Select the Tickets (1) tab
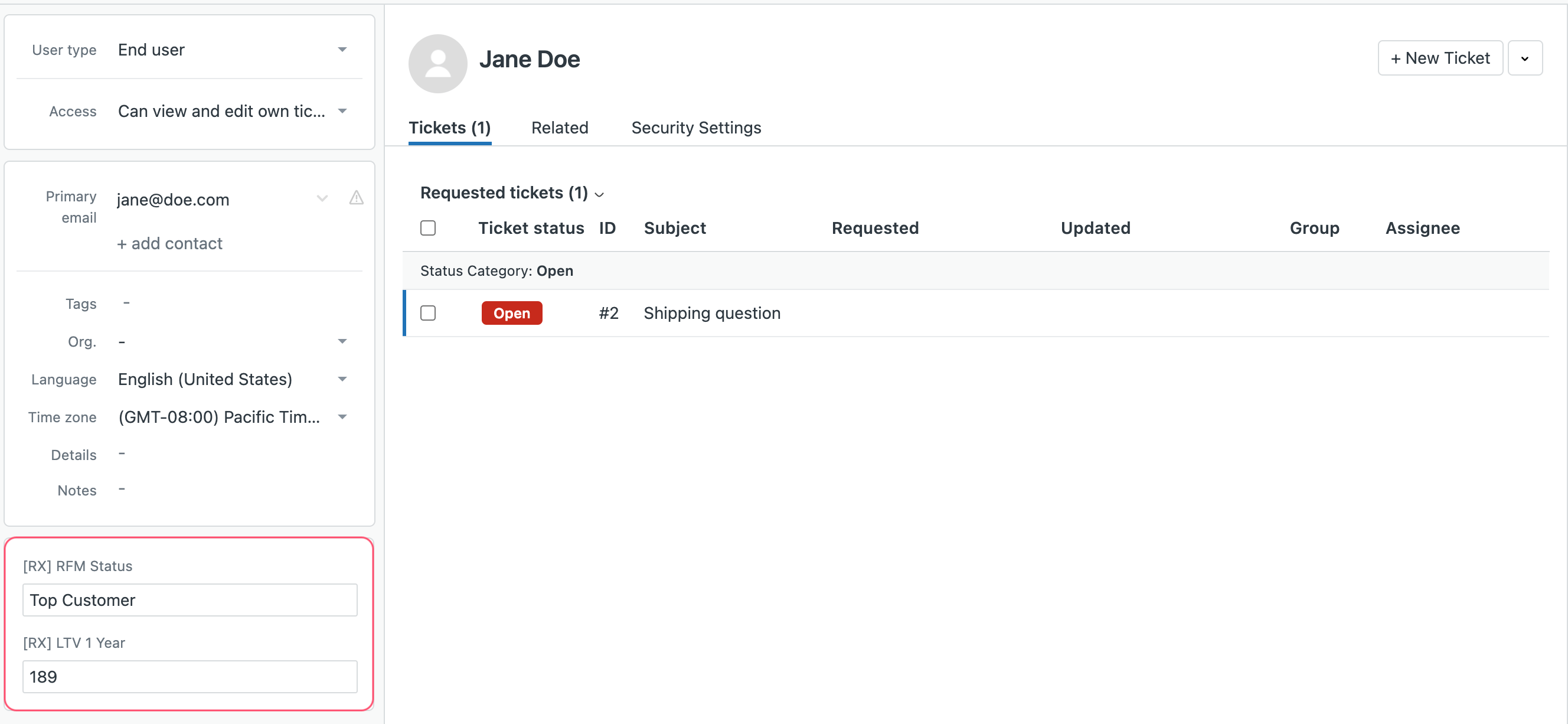This screenshot has width=1568, height=724. pos(449,128)
